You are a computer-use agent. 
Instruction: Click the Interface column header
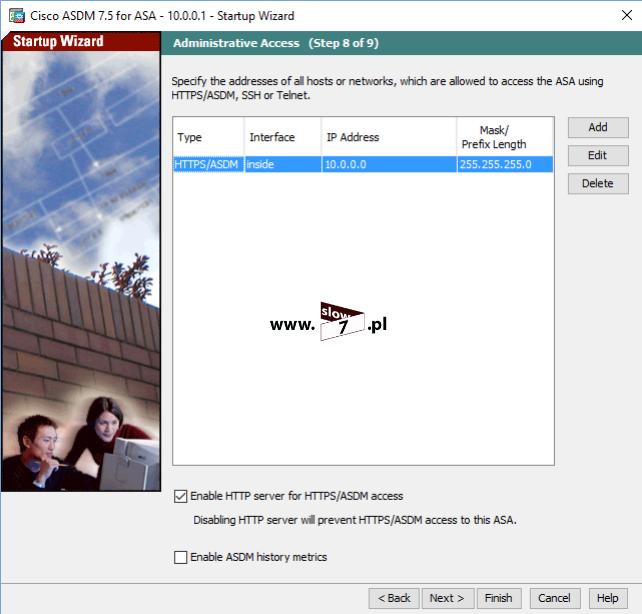[x=283, y=137]
